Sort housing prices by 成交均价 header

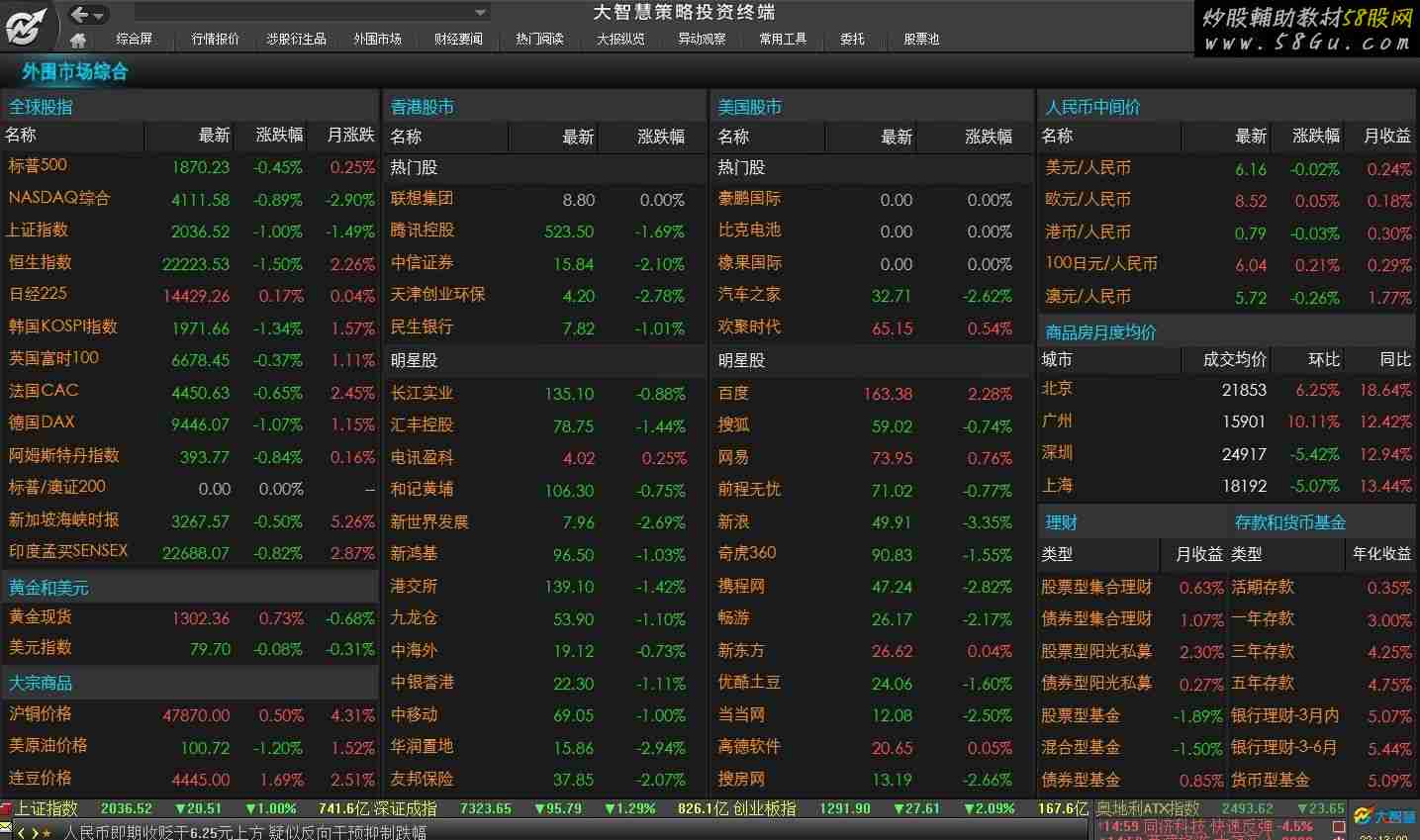[1235, 359]
